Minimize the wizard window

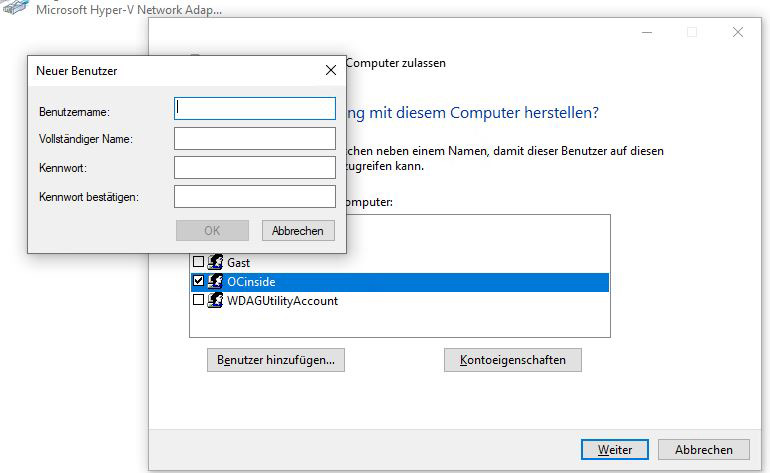coord(647,32)
